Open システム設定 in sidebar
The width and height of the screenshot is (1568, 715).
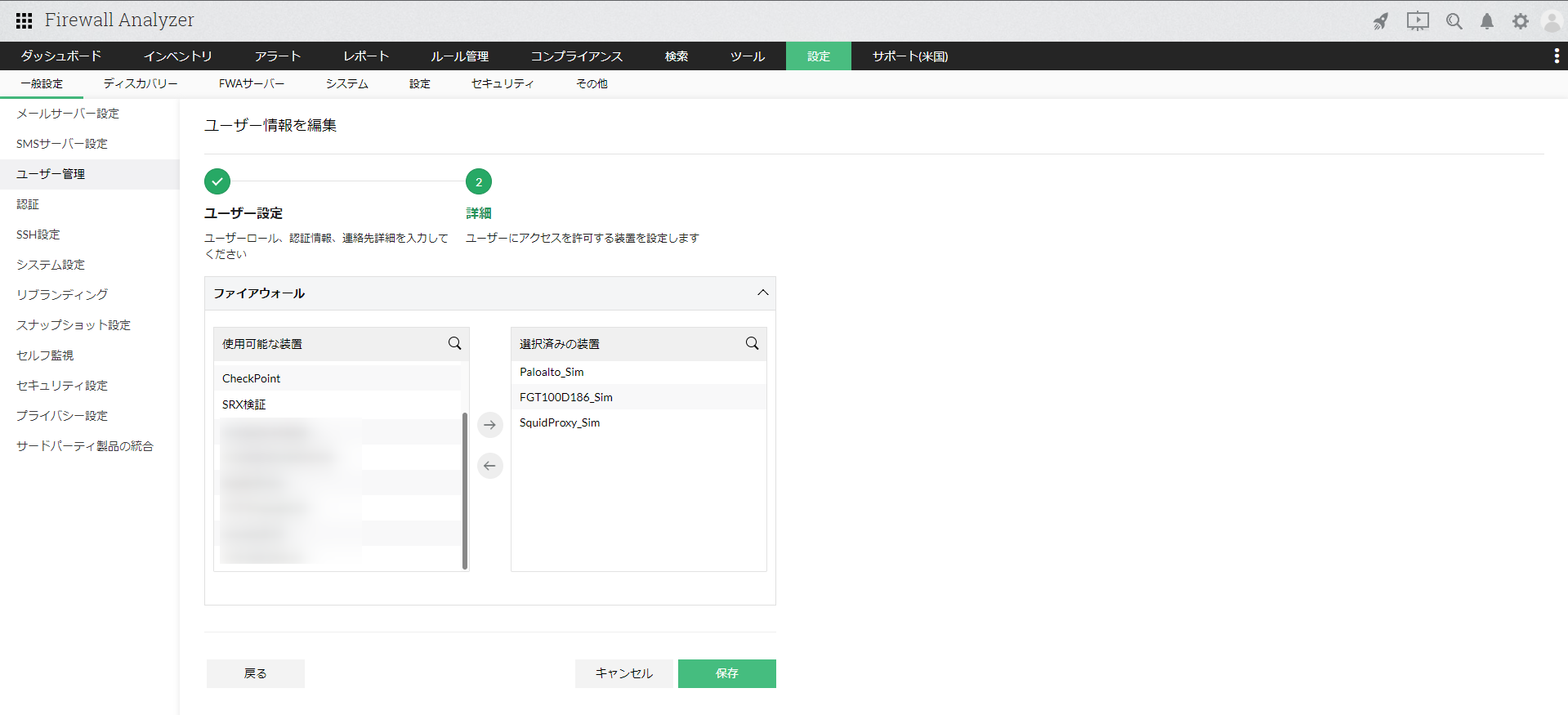tap(90, 265)
